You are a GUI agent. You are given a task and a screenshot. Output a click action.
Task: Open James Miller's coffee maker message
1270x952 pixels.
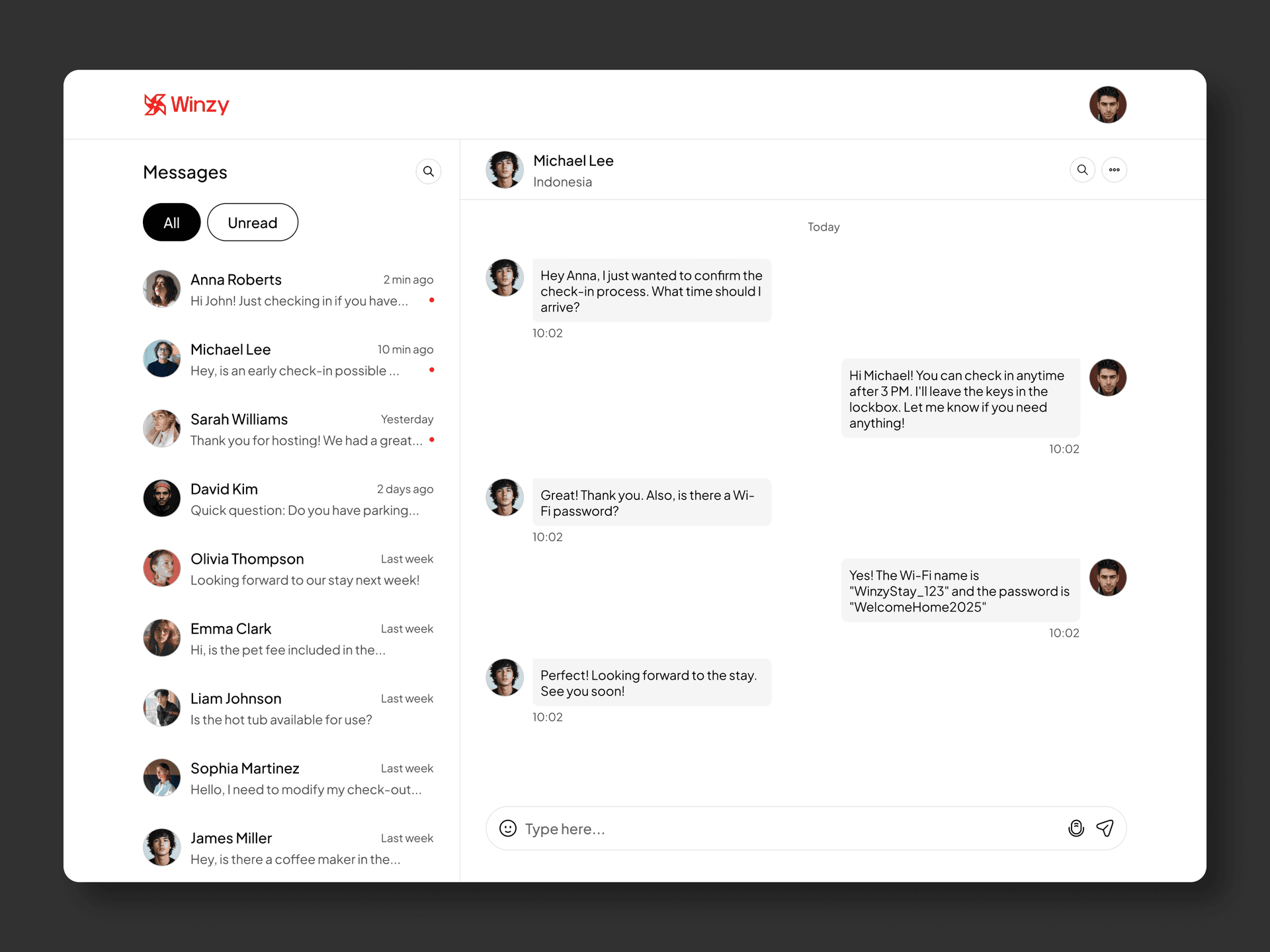tap(288, 848)
